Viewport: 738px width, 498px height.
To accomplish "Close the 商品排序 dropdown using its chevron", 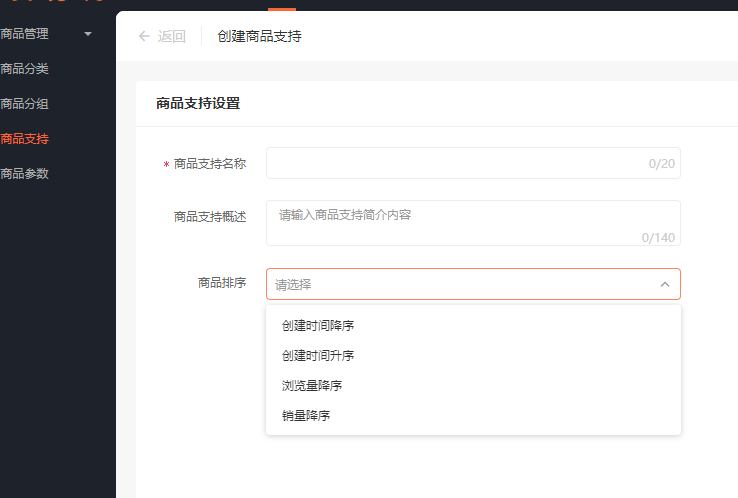I will (665, 284).
